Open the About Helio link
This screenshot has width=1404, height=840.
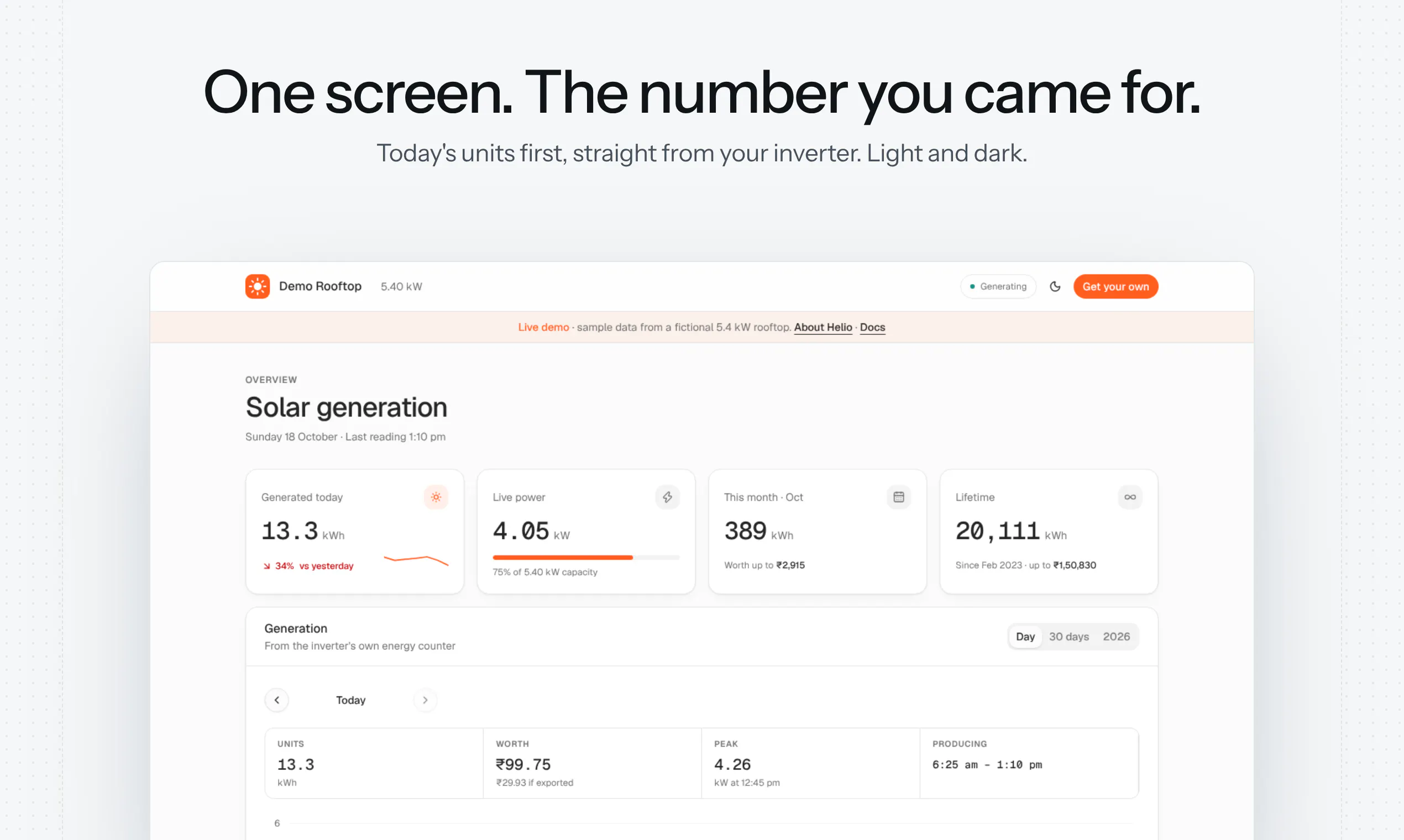click(823, 327)
